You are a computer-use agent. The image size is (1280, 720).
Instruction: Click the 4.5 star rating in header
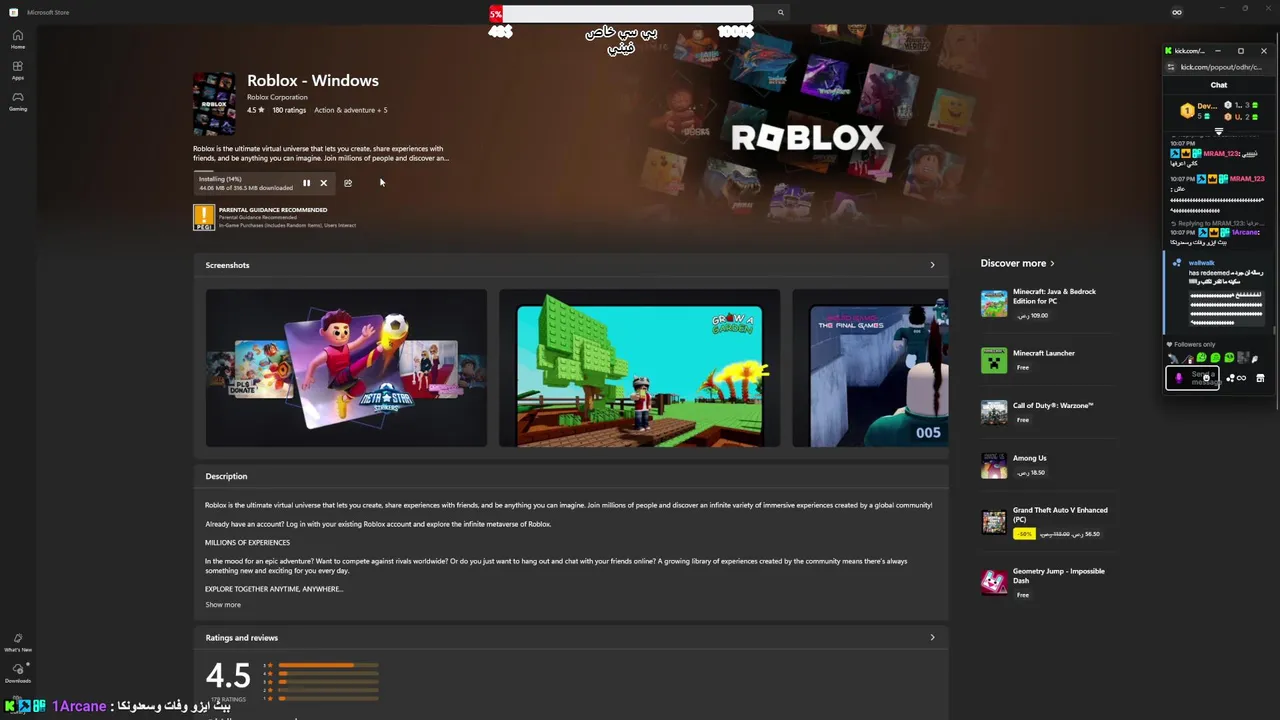click(x=255, y=110)
